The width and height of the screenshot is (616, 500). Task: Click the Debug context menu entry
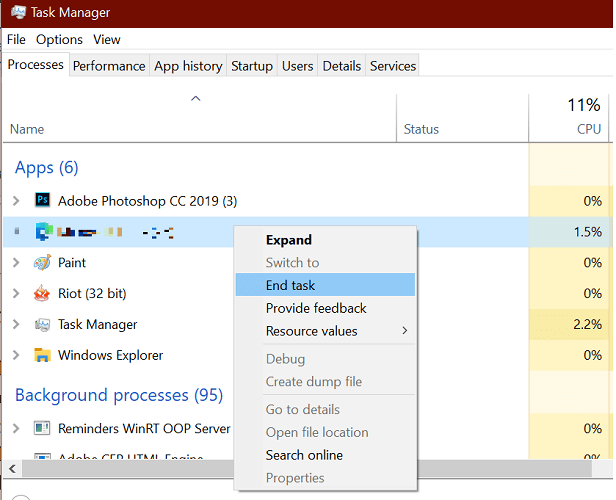coord(325,359)
